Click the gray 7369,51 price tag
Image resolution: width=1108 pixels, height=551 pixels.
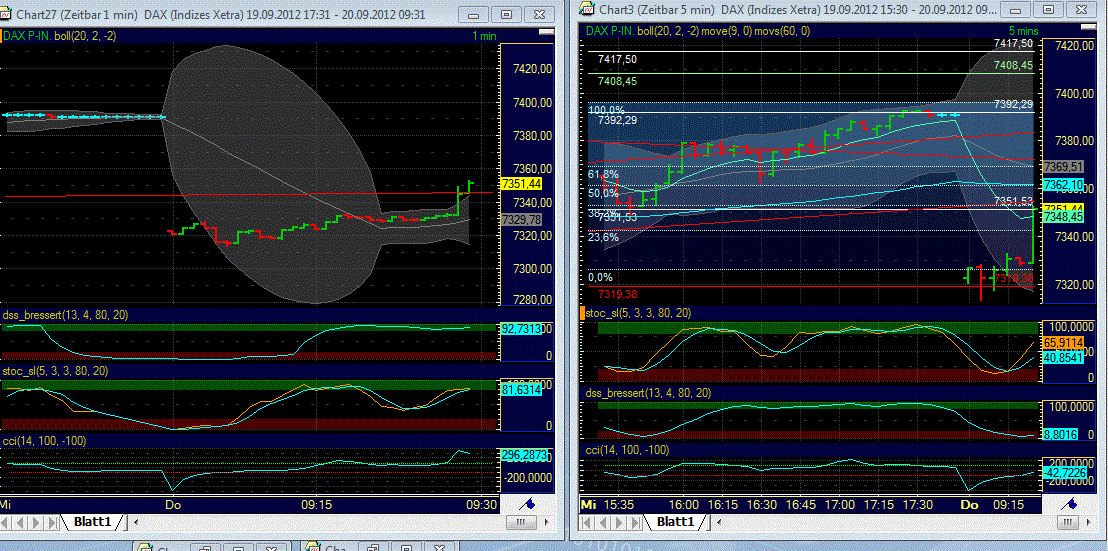click(x=1063, y=167)
